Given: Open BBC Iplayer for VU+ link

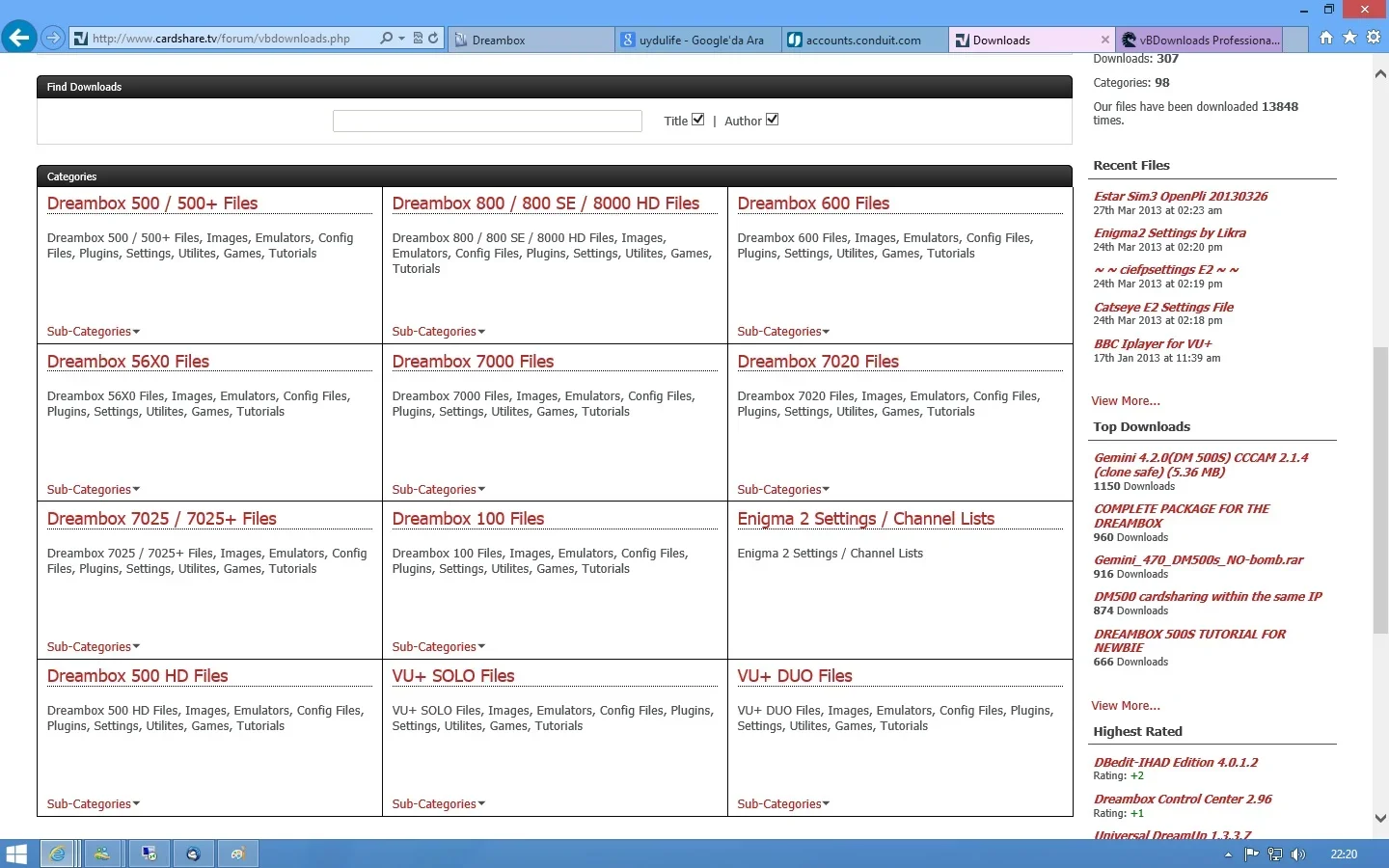Looking at the screenshot, I should point(1153,344).
